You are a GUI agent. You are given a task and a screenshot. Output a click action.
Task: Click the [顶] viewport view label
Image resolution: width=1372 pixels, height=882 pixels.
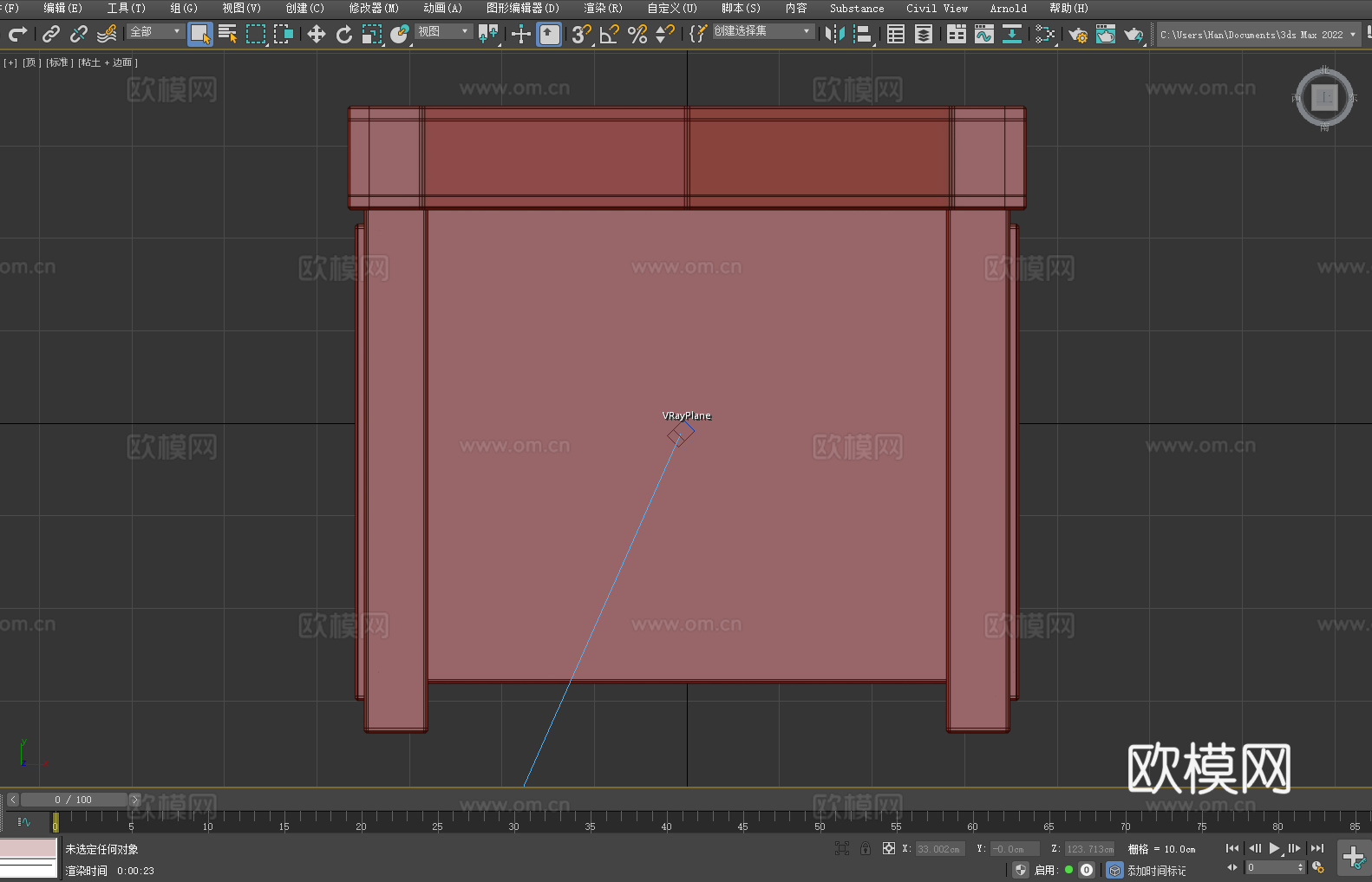tap(31, 62)
